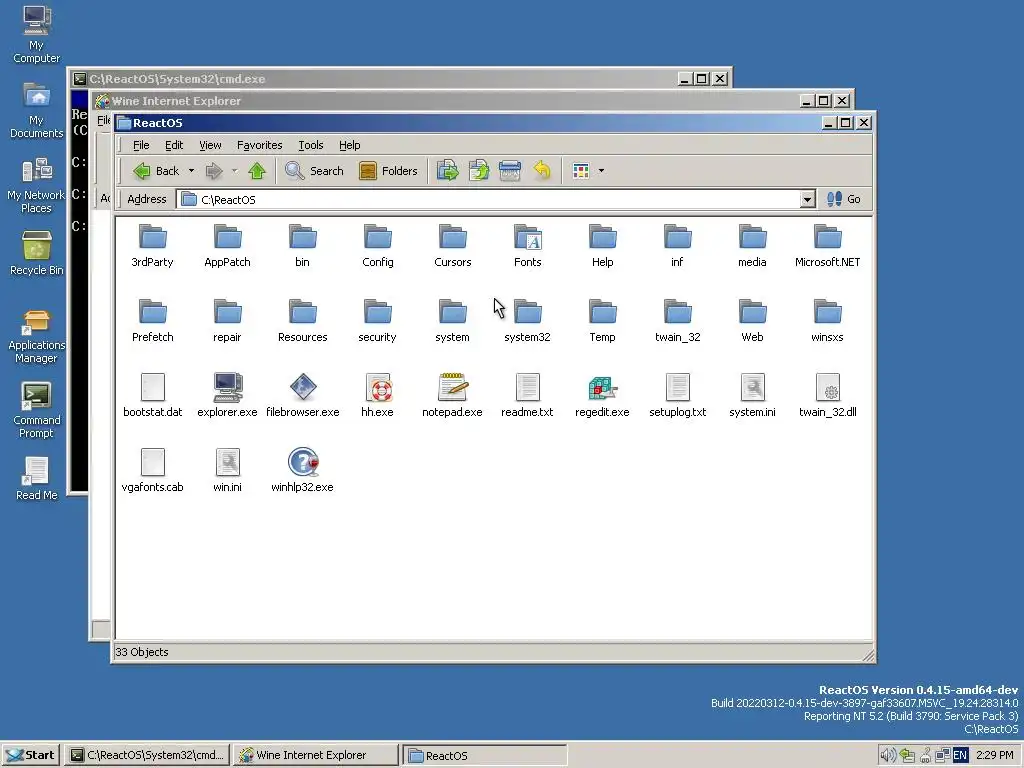Select winhlp32.exe file
Viewport: 1024px width, 768px height.
click(302, 470)
